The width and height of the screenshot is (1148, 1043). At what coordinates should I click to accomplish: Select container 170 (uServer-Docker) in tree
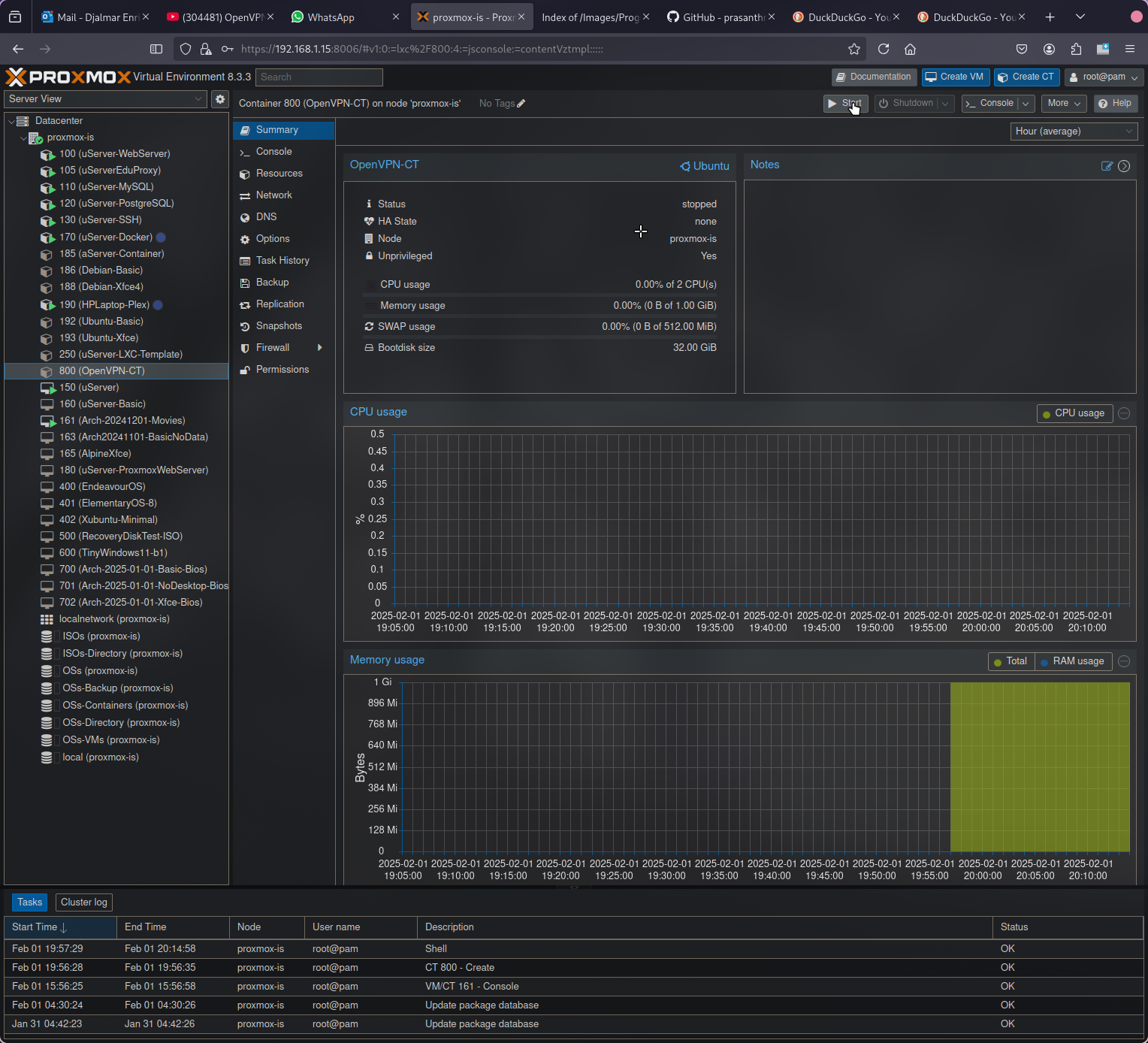pyautogui.click(x=105, y=237)
